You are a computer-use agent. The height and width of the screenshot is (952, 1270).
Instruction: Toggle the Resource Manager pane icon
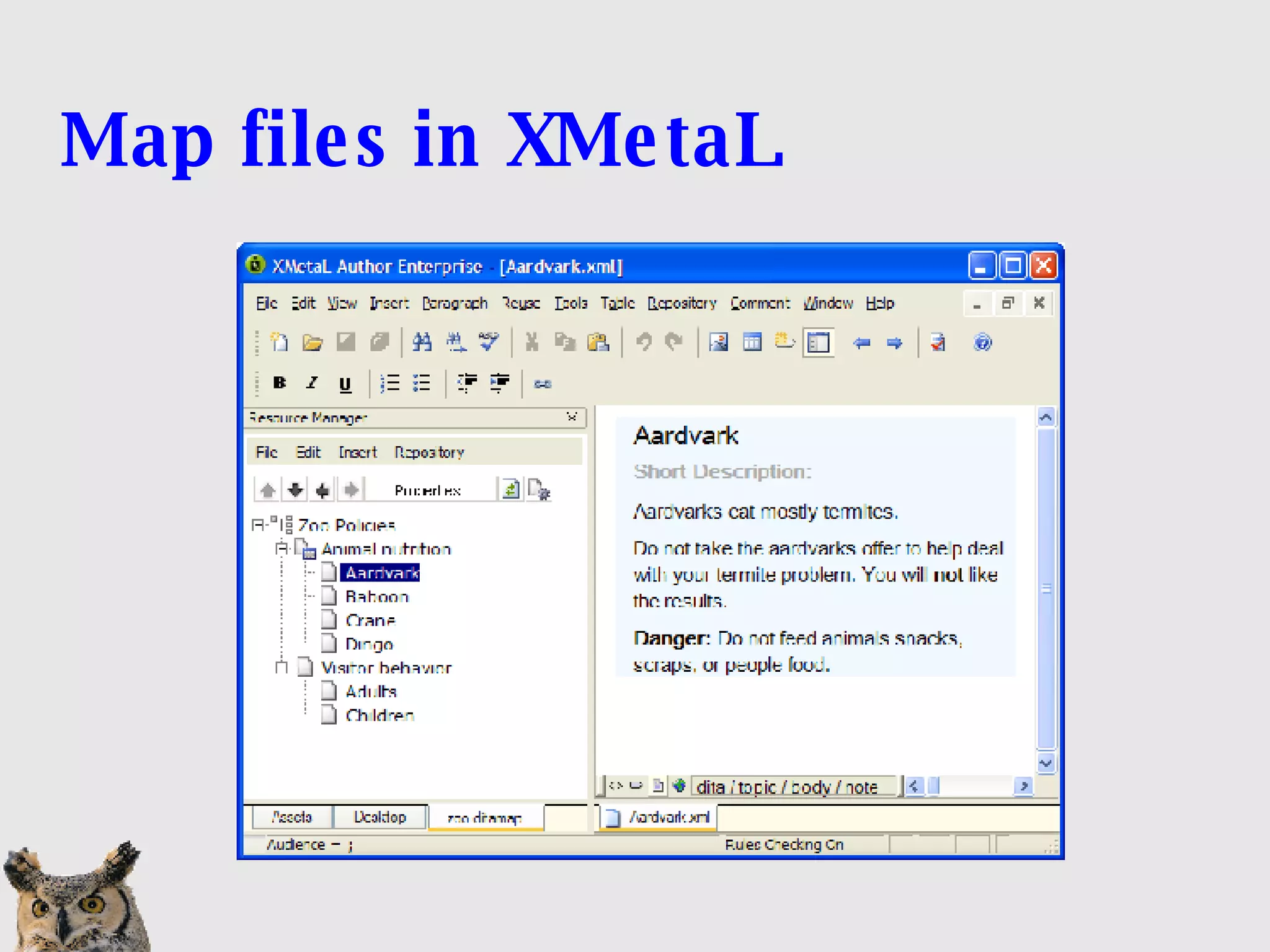(819, 343)
